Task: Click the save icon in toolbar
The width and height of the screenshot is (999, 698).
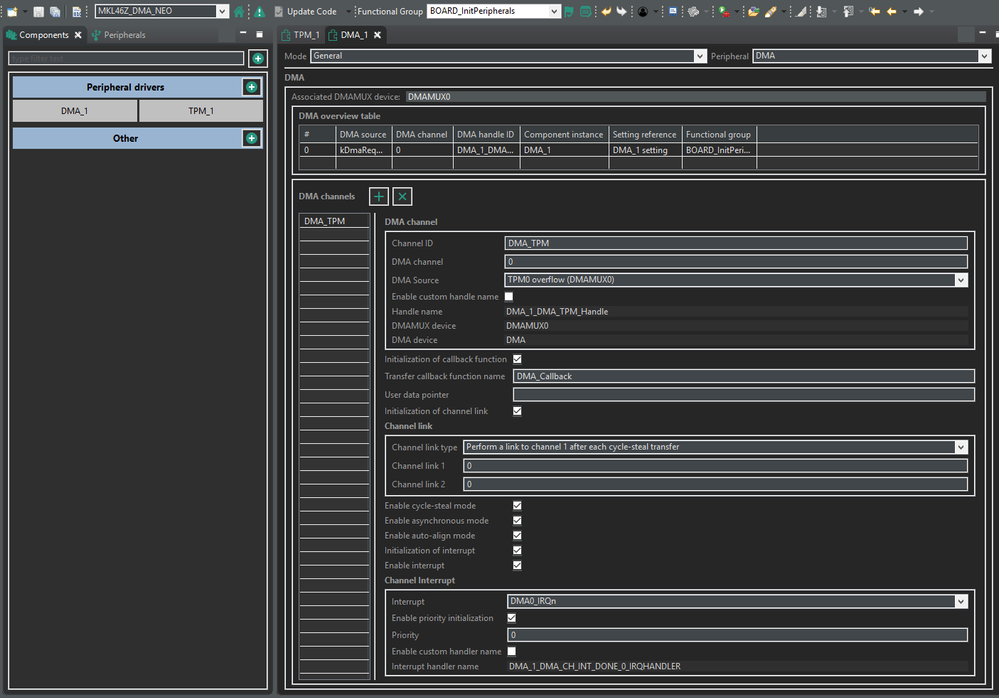Action: coord(37,11)
